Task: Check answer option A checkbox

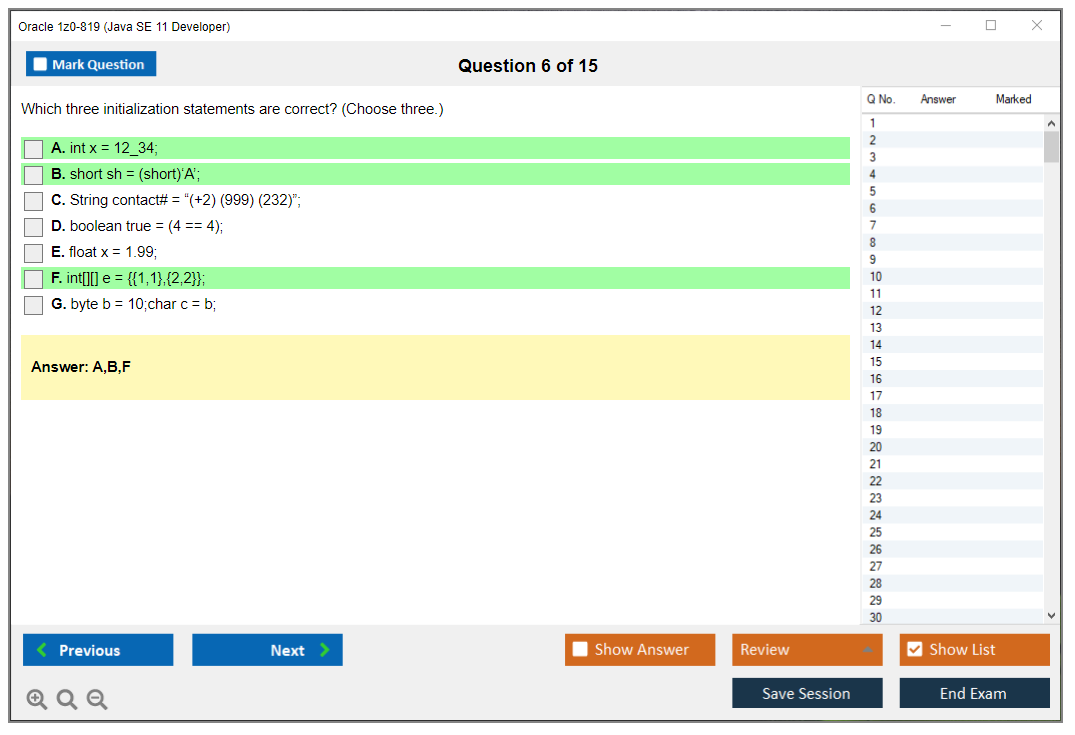Action: 34,149
